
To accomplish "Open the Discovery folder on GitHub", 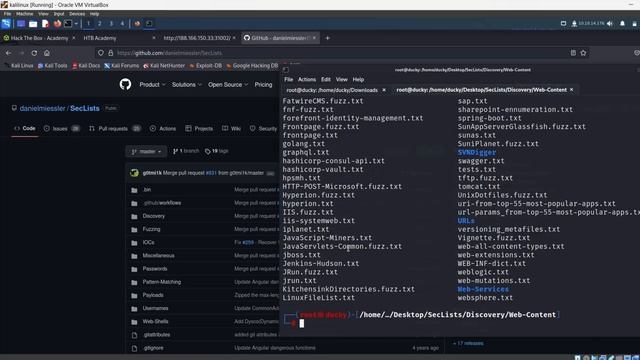I will (153, 216).
